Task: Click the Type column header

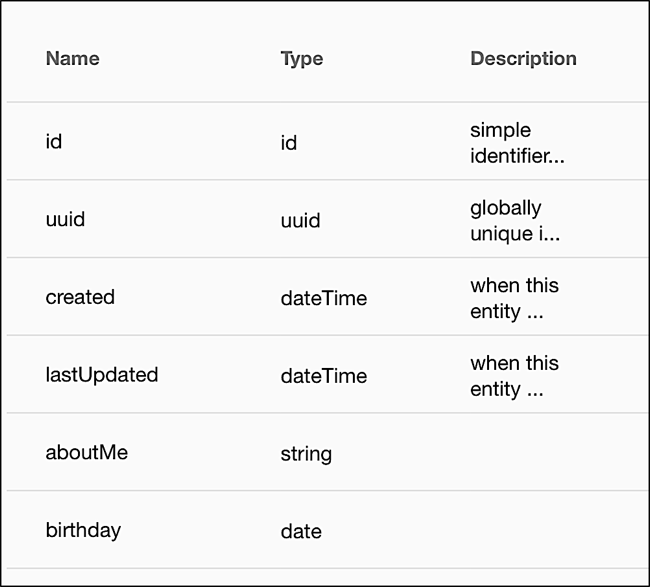Action: coord(301,58)
